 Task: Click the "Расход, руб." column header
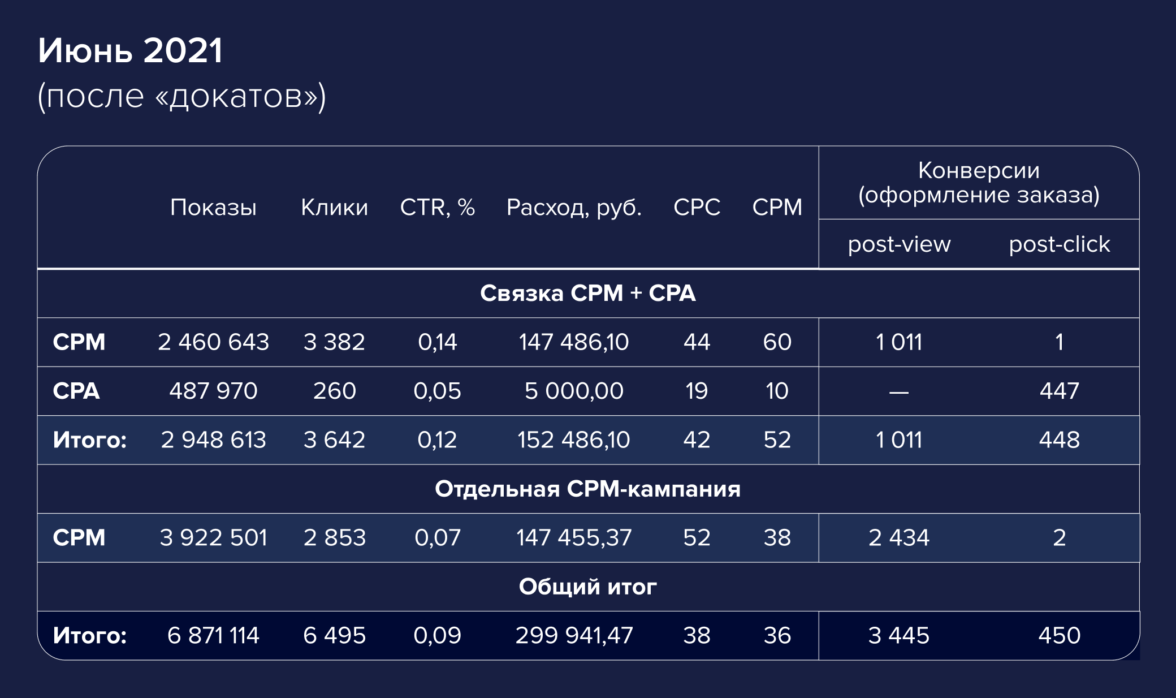574,208
